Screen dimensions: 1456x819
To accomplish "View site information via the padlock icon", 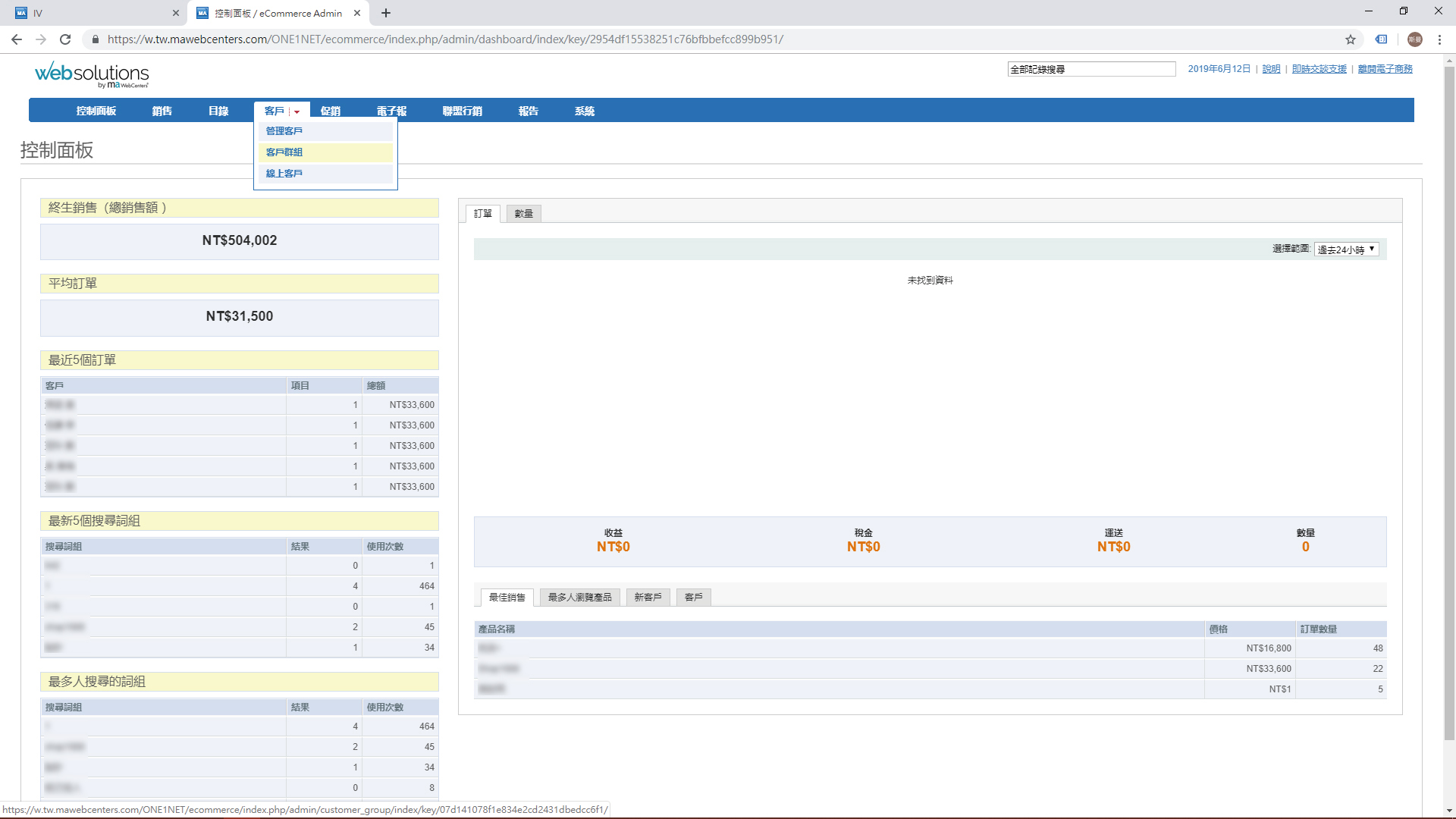I will 96,39.
